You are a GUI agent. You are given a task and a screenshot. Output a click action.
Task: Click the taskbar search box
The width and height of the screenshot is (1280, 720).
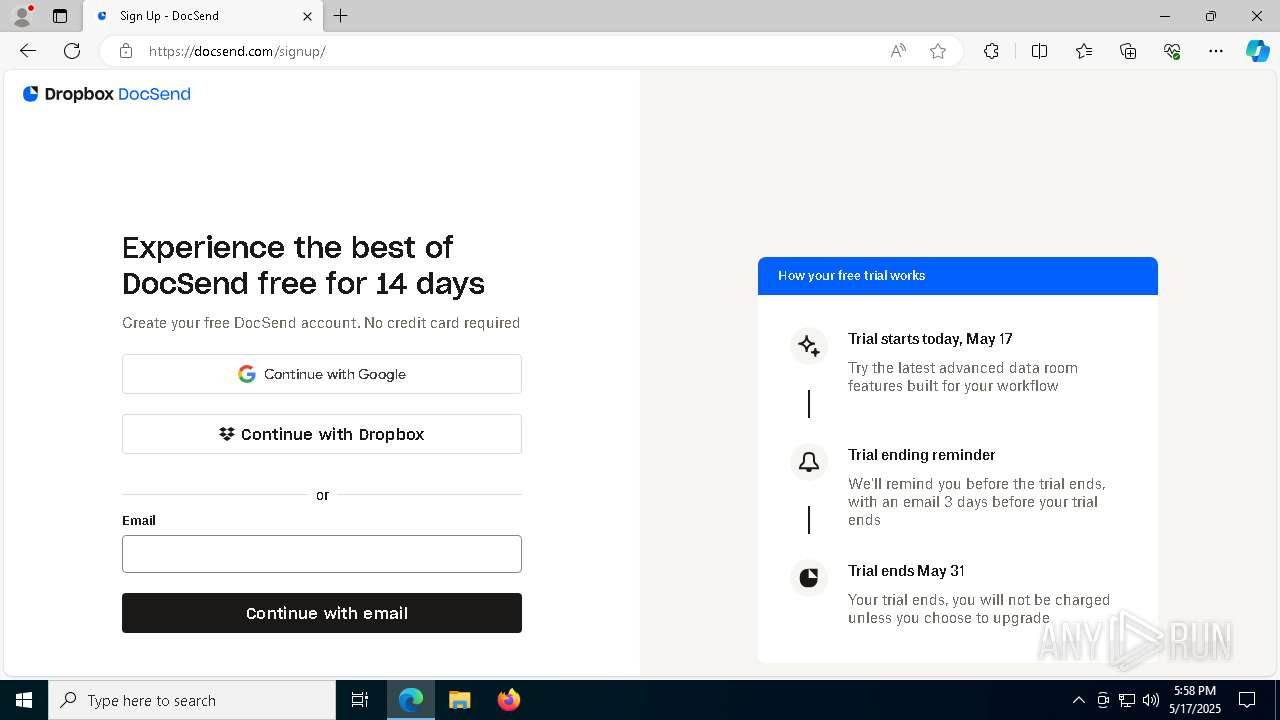pos(192,700)
